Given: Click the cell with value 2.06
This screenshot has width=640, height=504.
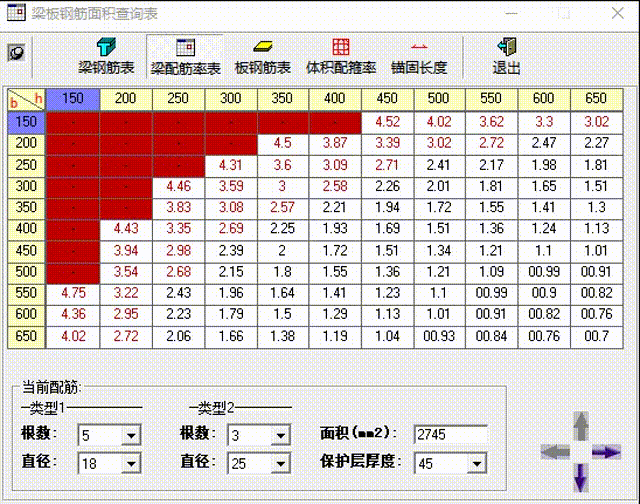Looking at the screenshot, I should pyautogui.click(x=178, y=337).
